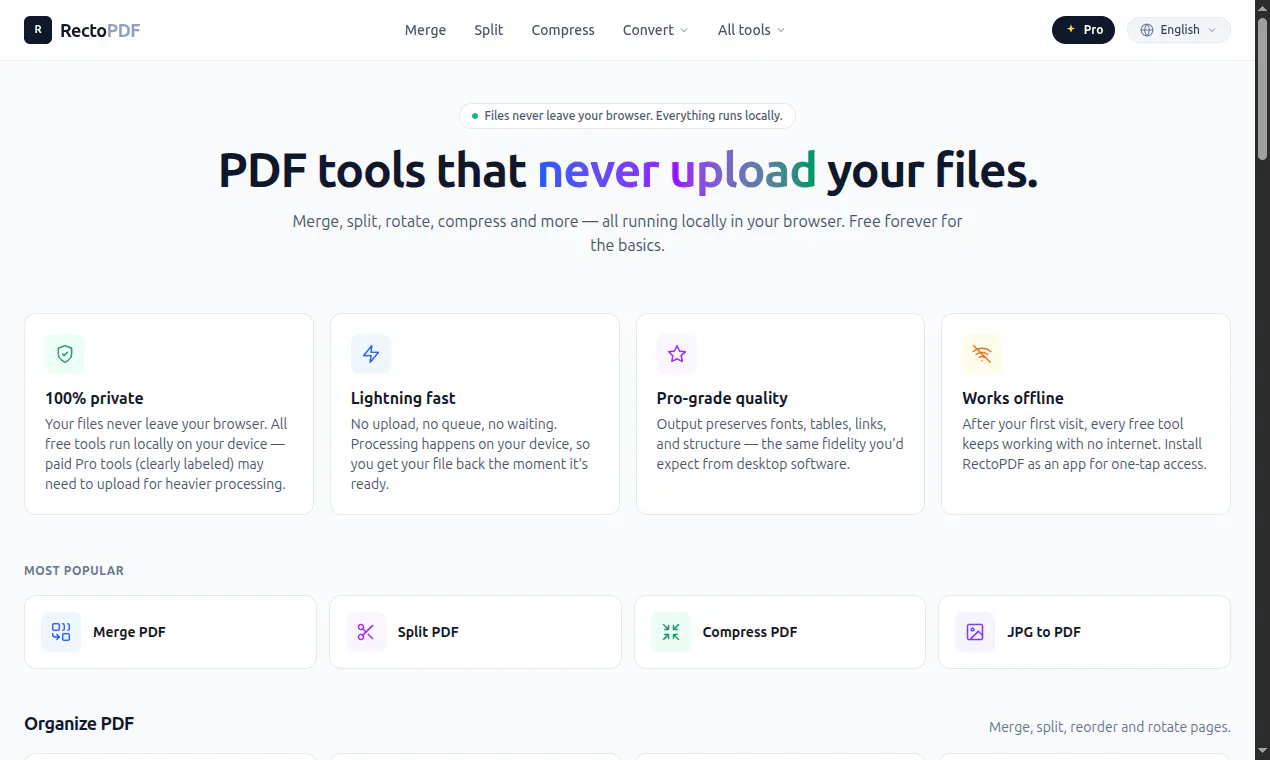Open the English language dropdown

click(x=1179, y=30)
